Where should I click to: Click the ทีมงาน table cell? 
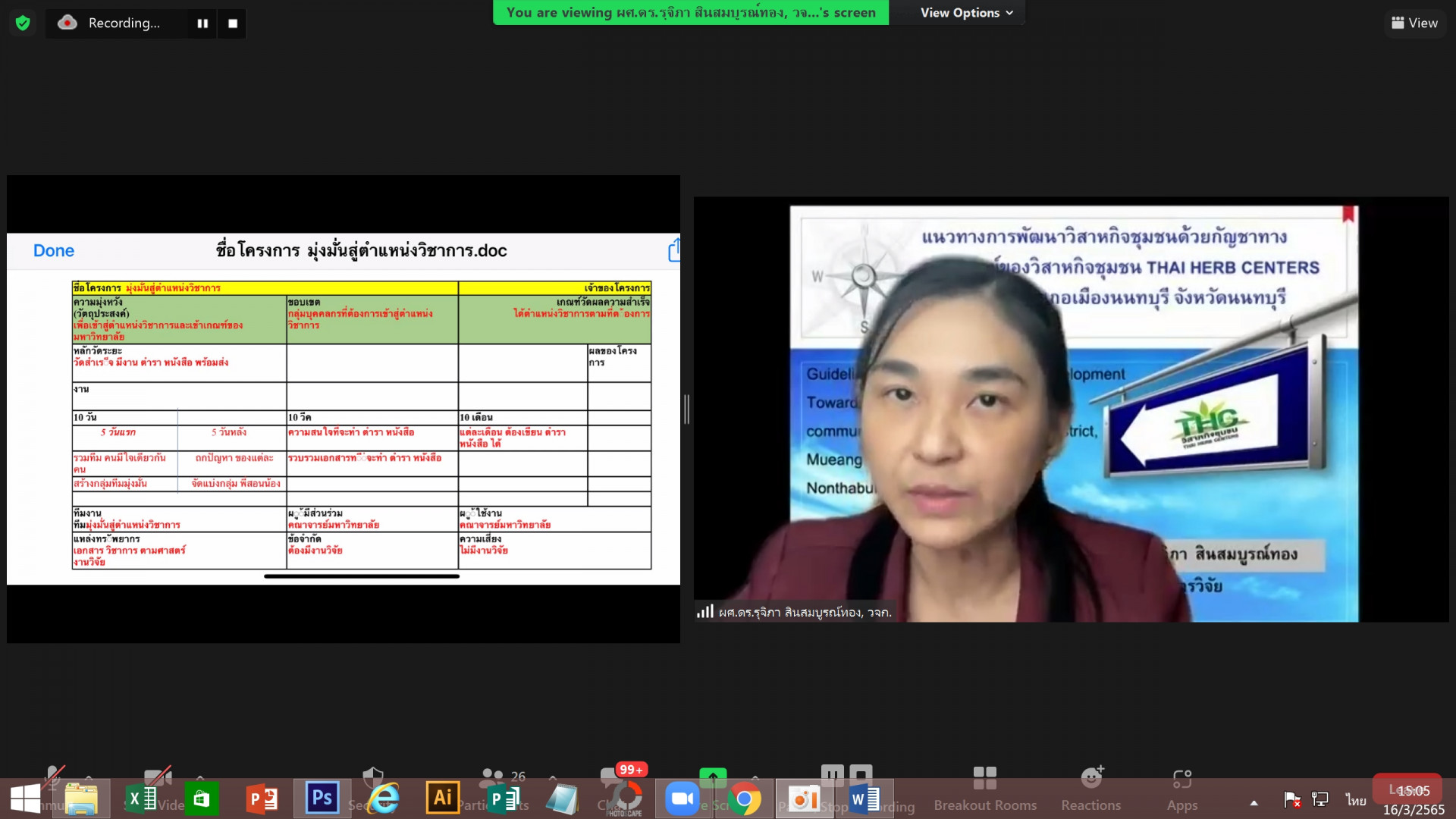(179, 519)
